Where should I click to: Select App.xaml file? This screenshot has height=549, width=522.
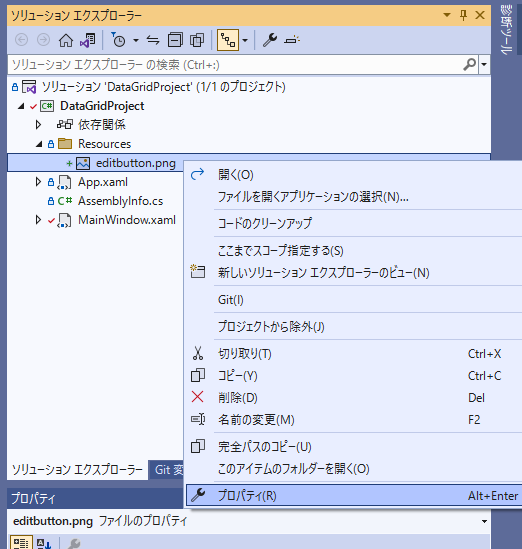pyautogui.click(x=103, y=182)
